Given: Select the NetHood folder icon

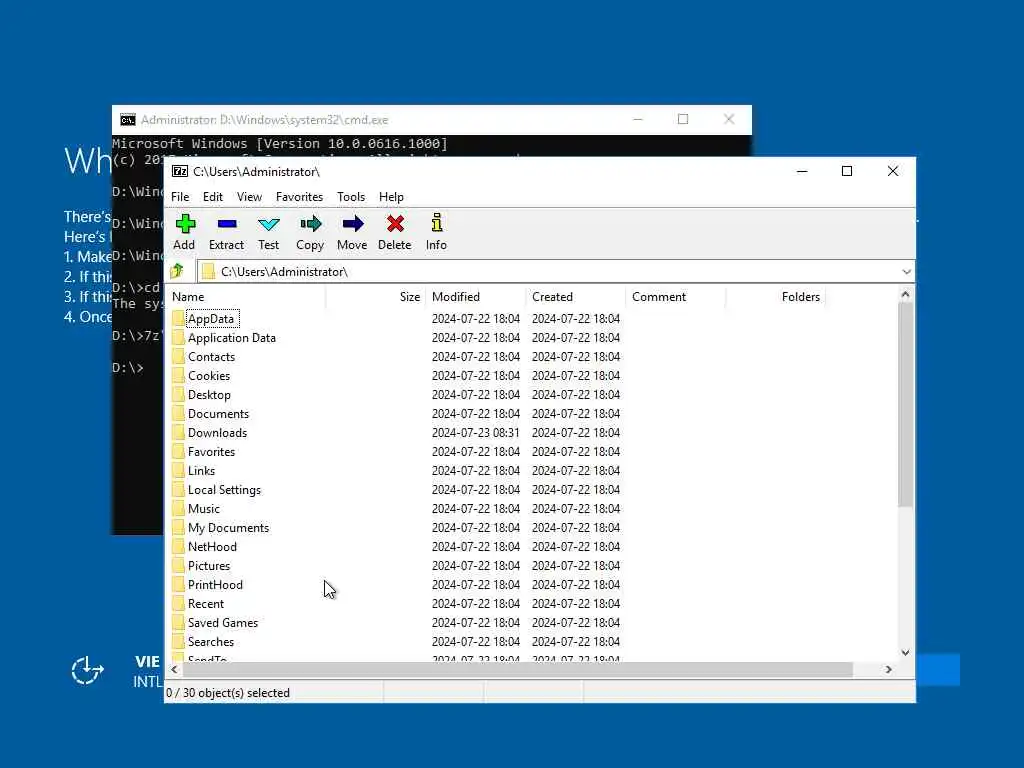Looking at the screenshot, I should coord(178,547).
